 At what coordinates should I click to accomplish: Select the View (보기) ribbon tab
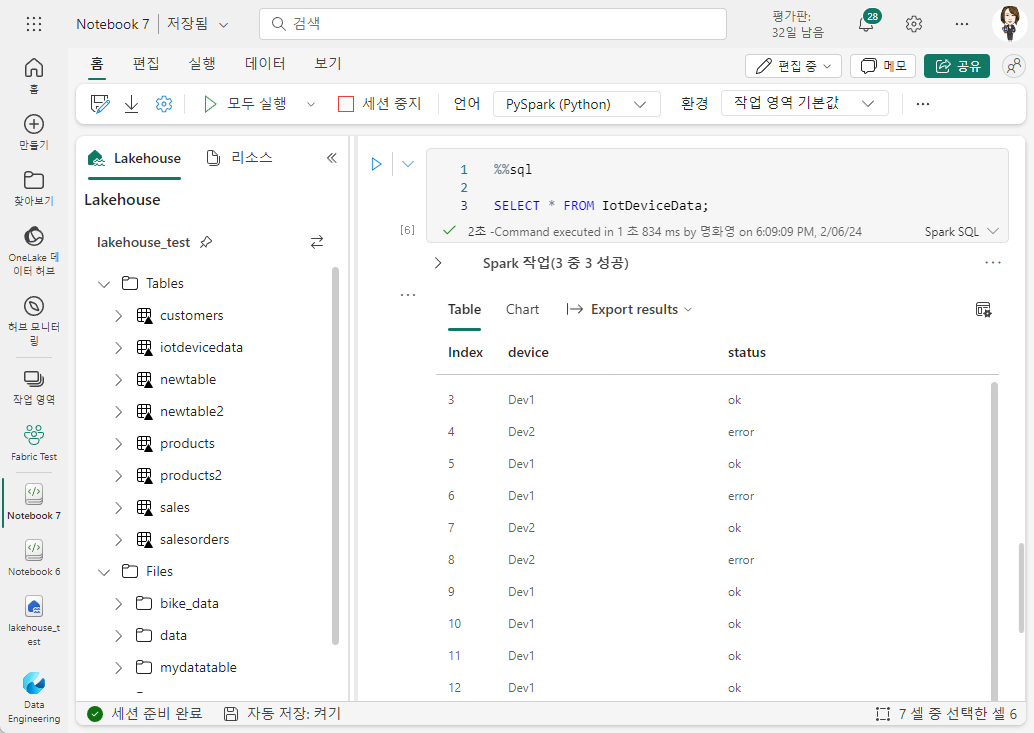(328, 63)
